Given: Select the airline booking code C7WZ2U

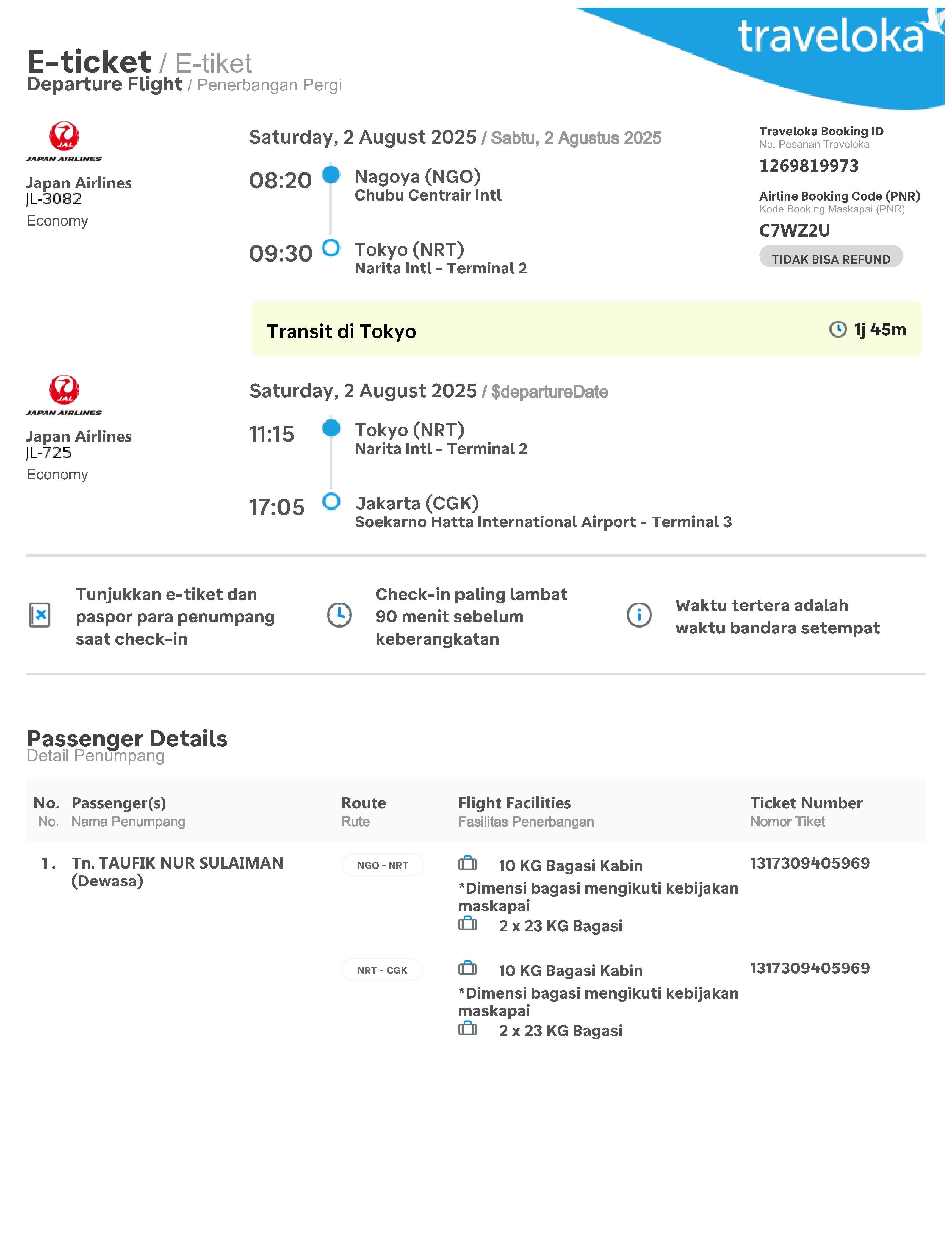Looking at the screenshot, I should click(x=794, y=231).
